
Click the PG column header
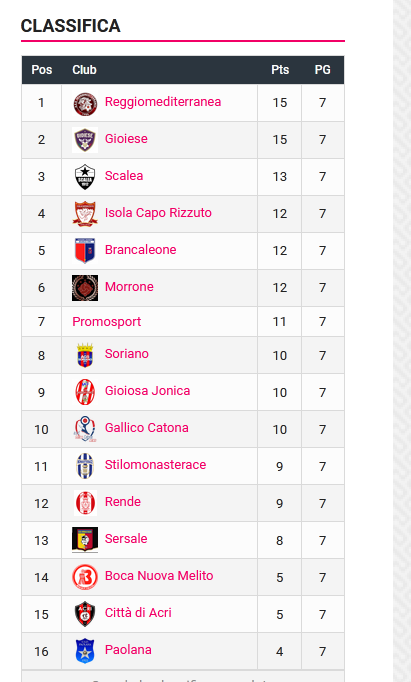point(322,70)
